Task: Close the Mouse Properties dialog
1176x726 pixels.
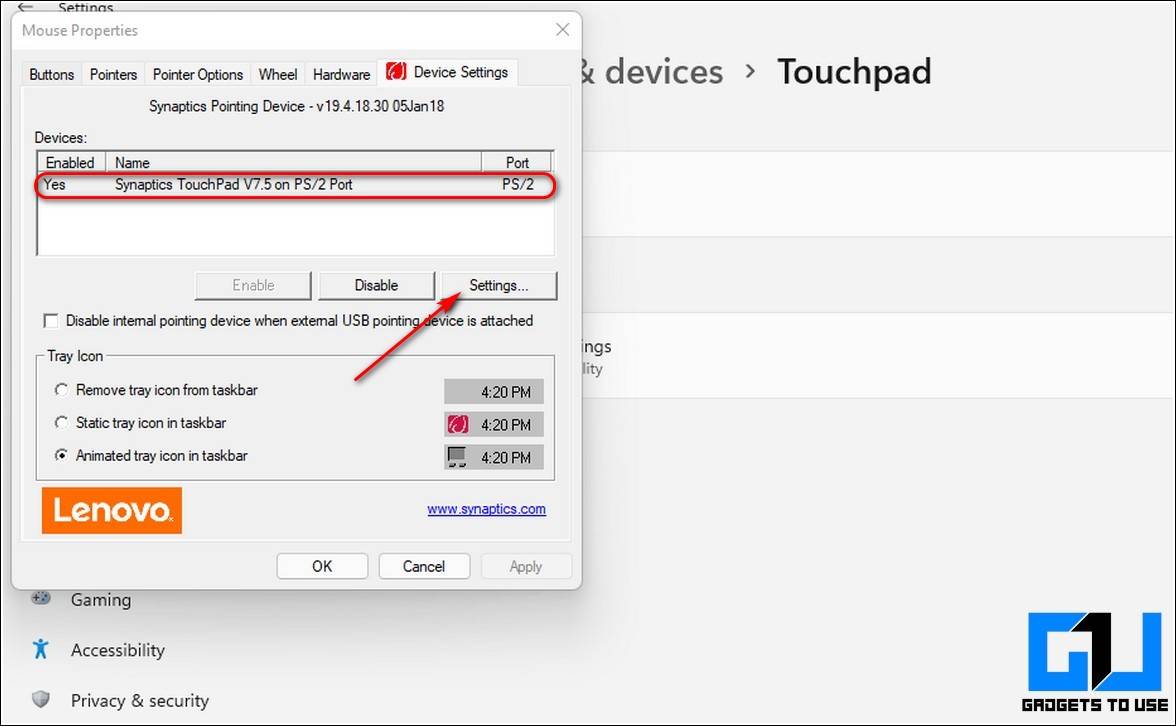Action: click(x=562, y=31)
